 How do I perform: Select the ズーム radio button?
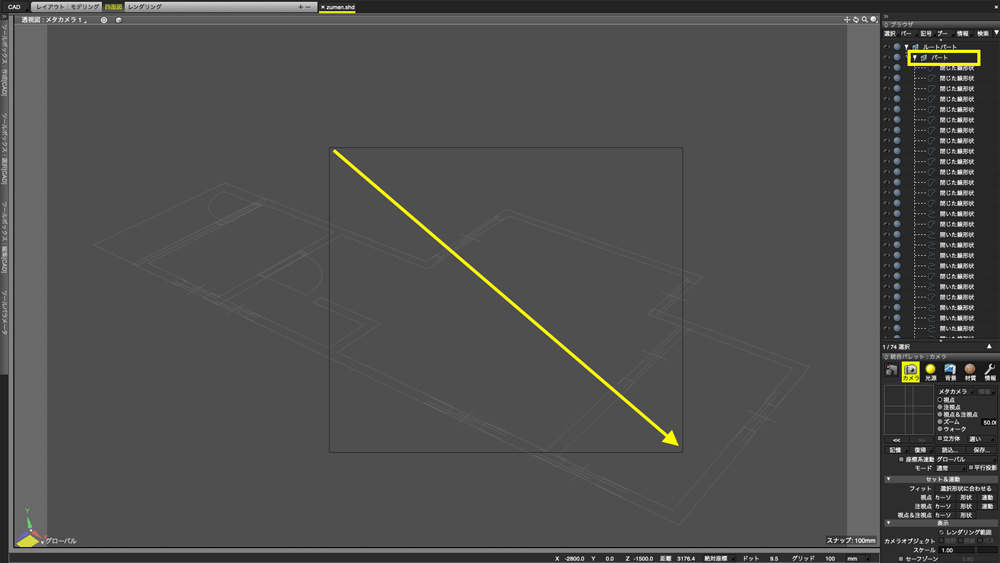[x=940, y=421]
